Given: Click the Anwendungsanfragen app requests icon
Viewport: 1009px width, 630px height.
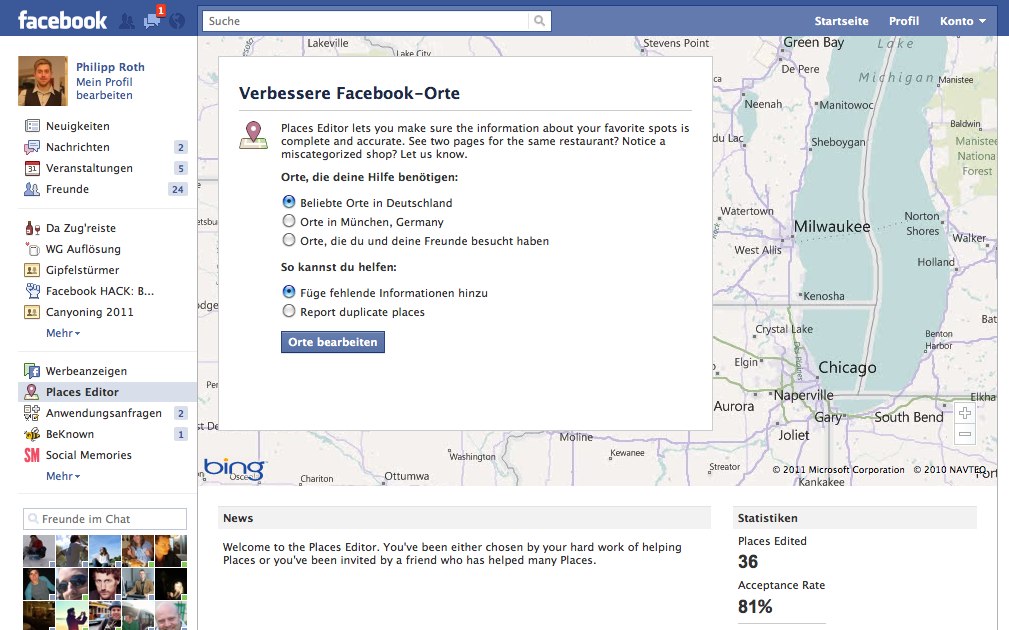Looking at the screenshot, I should click(x=32, y=413).
